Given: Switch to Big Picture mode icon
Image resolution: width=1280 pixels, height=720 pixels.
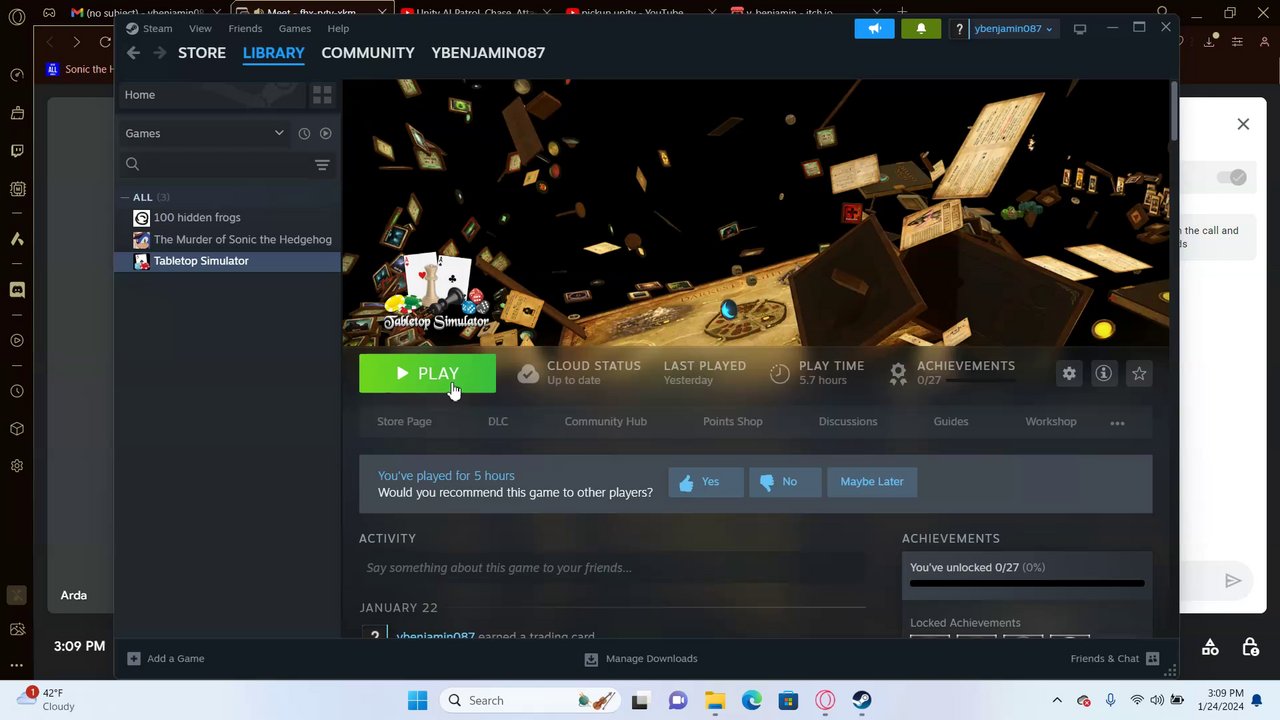Looking at the screenshot, I should [x=1080, y=29].
